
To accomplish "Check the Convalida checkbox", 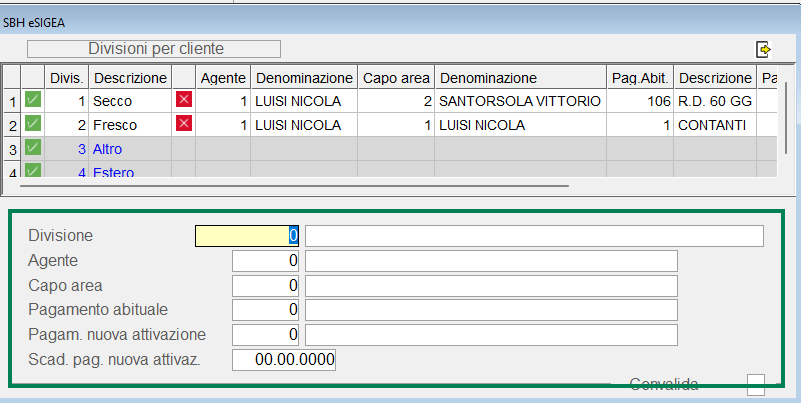I will click(x=756, y=384).
